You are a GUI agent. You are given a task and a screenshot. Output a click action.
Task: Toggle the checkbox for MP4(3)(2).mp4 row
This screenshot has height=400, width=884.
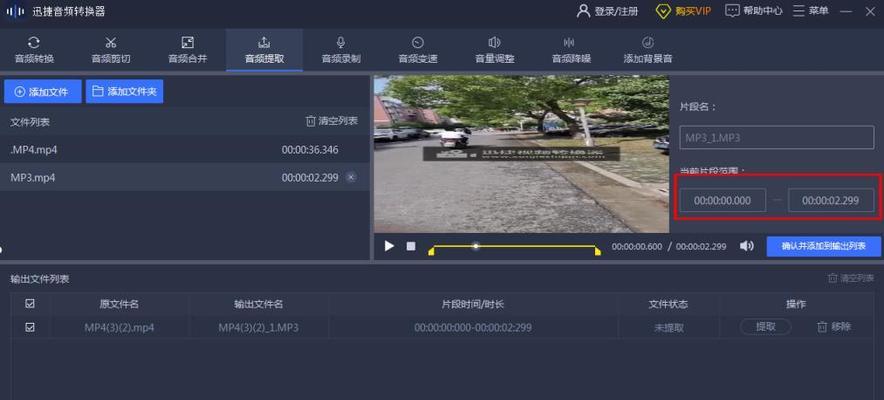coord(30,327)
